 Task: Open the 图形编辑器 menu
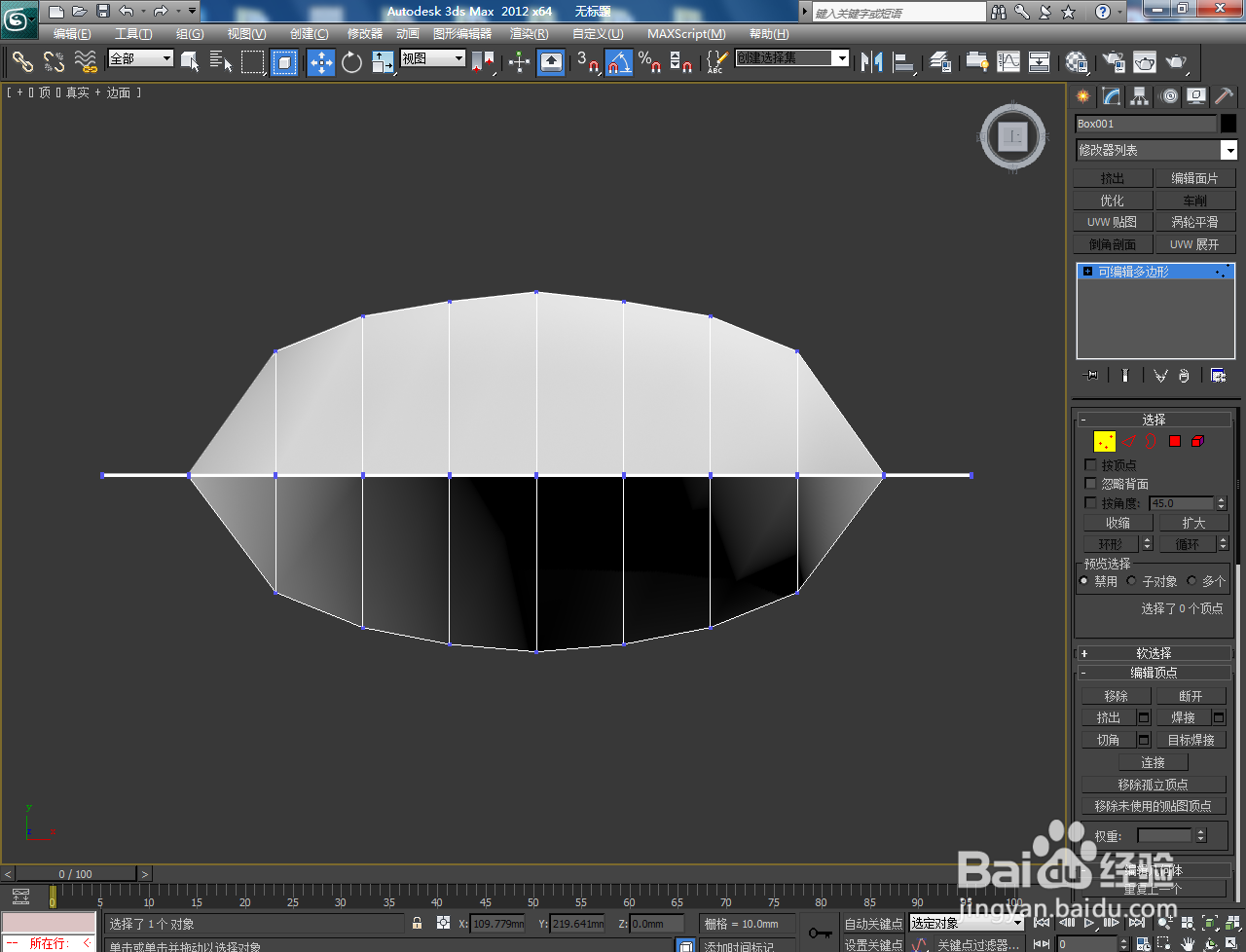tap(462, 34)
